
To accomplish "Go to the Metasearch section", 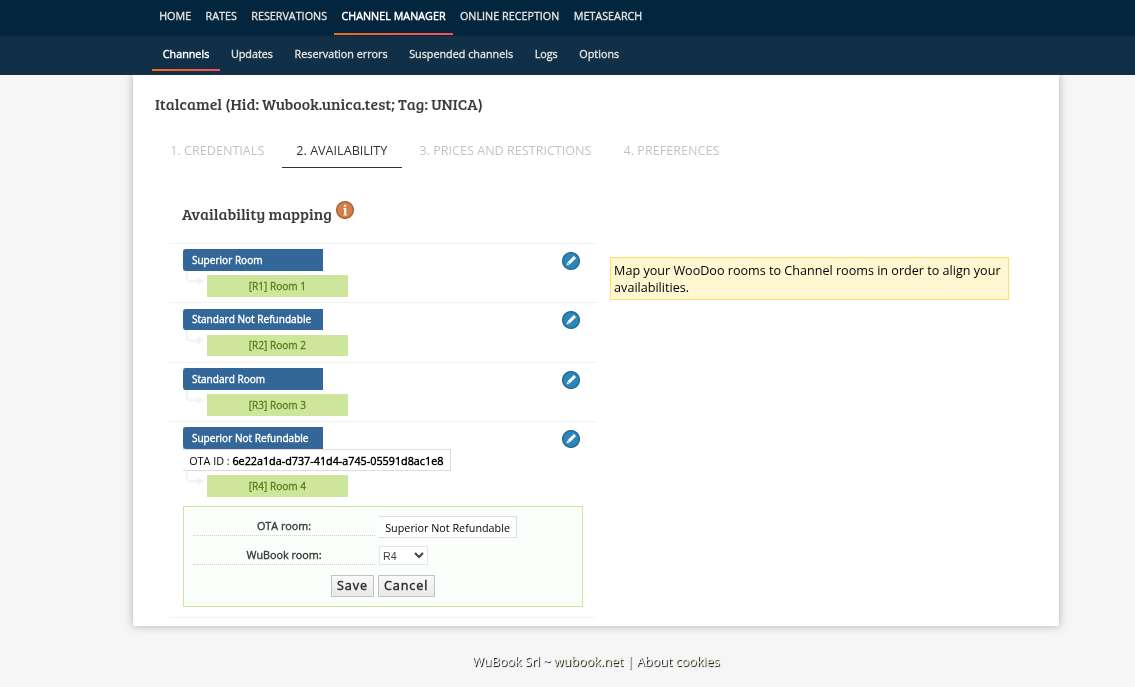I will click(x=608, y=16).
